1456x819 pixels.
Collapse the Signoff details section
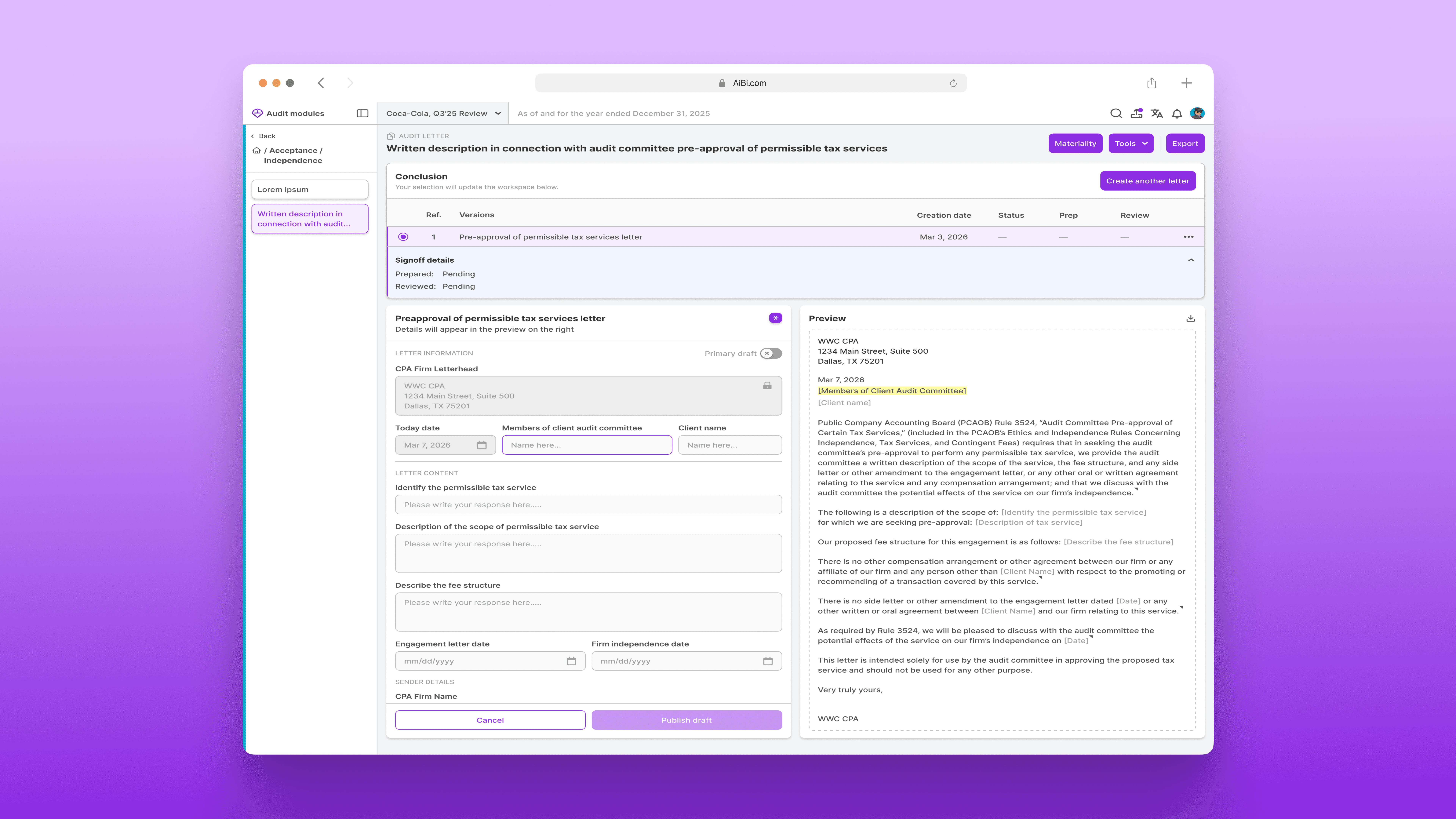pyautogui.click(x=1191, y=260)
